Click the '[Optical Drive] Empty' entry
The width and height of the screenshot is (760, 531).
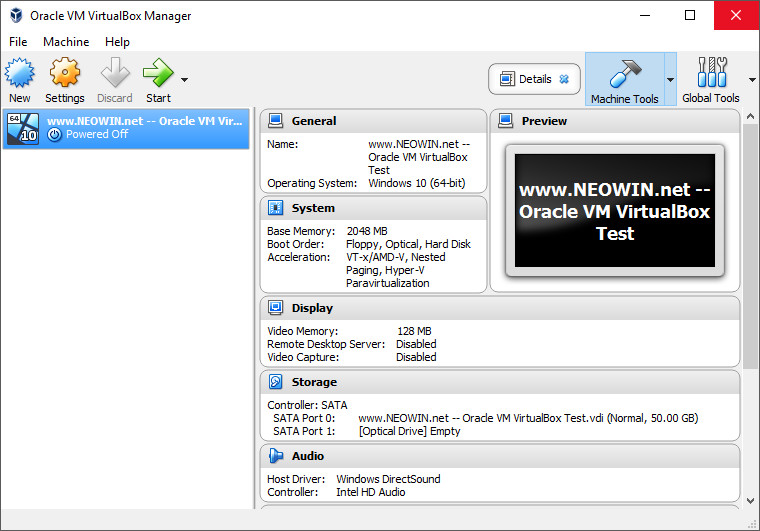click(410, 431)
